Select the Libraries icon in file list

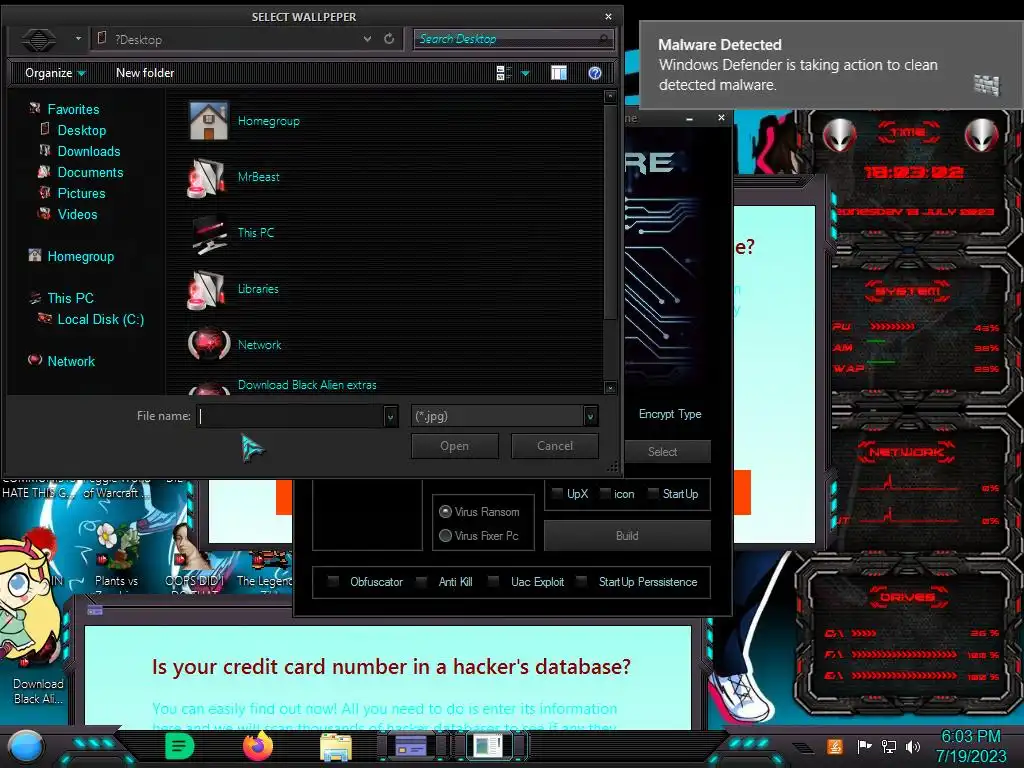click(208, 289)
